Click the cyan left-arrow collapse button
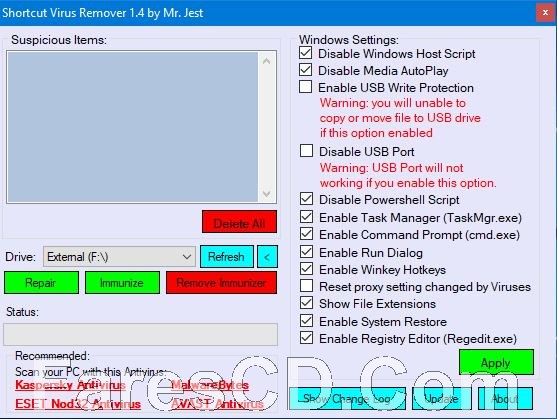The image size is (557, 419). (x=267, y=256)
